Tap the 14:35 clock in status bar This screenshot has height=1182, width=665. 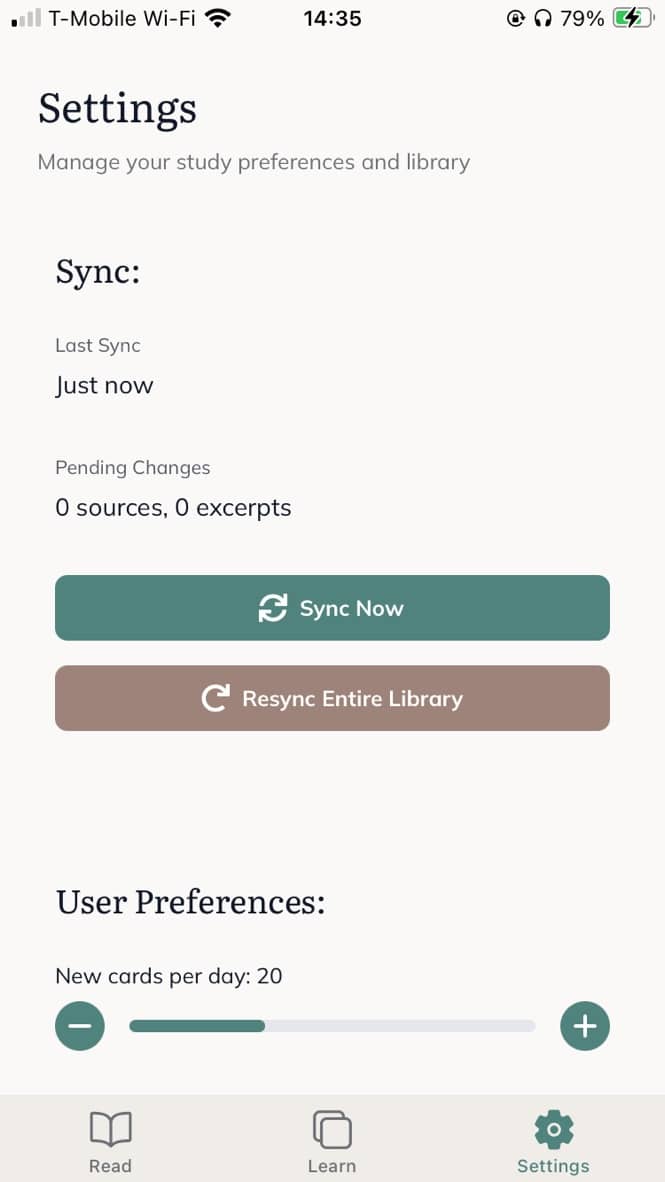tap(333, 18)
